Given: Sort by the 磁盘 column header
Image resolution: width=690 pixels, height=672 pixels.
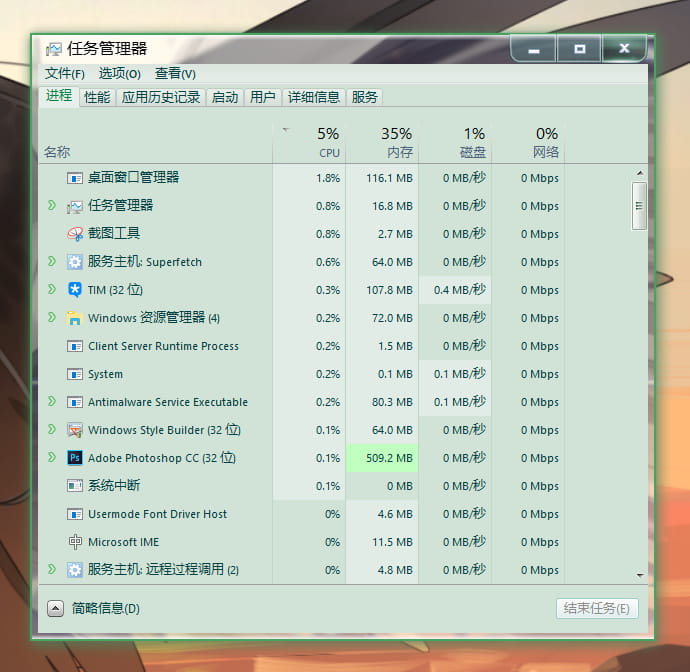Looking at the screenshot, I should [x=455, y=143].
